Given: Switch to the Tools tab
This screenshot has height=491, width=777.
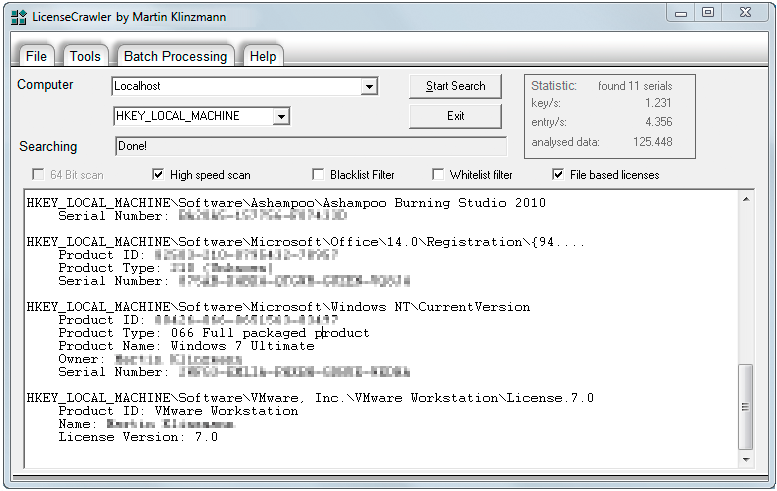Looking at the screenshot, I should (85, 56).
